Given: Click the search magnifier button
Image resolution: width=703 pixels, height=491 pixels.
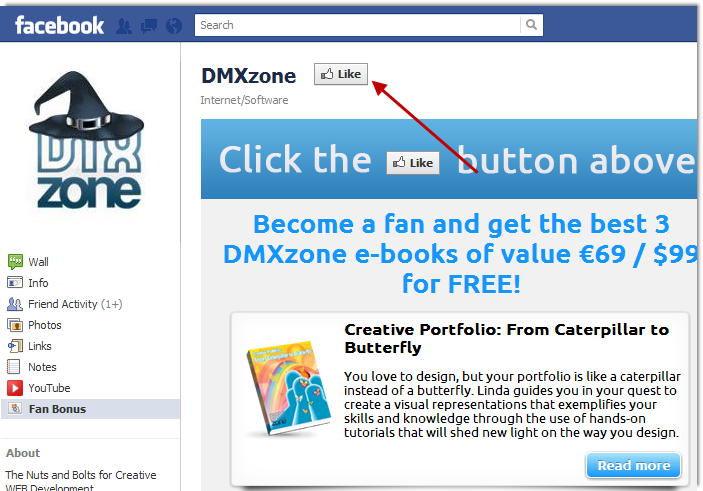Looking at the screenshot, I should [531, 25].
